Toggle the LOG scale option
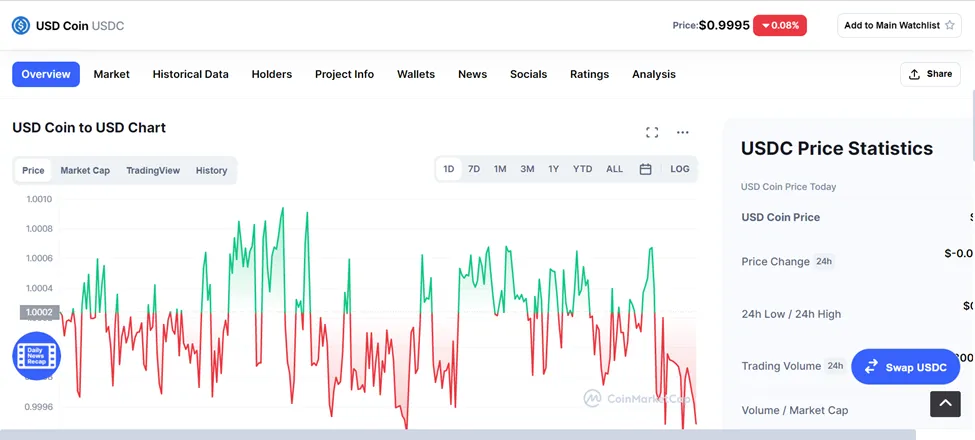The image size is (975, 440). tap(680, 169)
